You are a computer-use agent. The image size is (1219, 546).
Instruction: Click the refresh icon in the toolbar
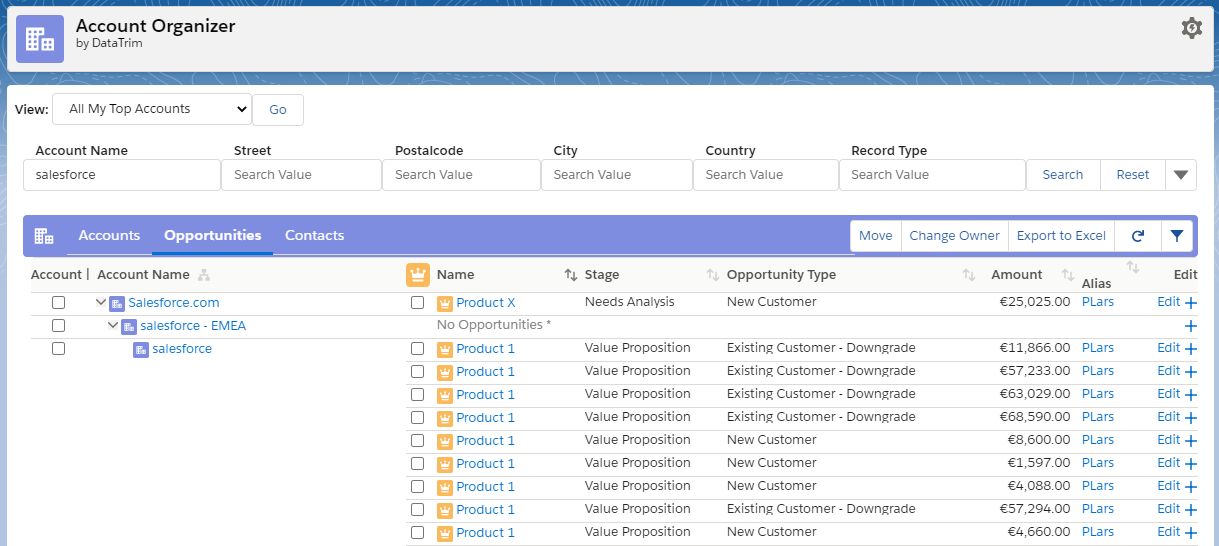tap(1138, 236)
